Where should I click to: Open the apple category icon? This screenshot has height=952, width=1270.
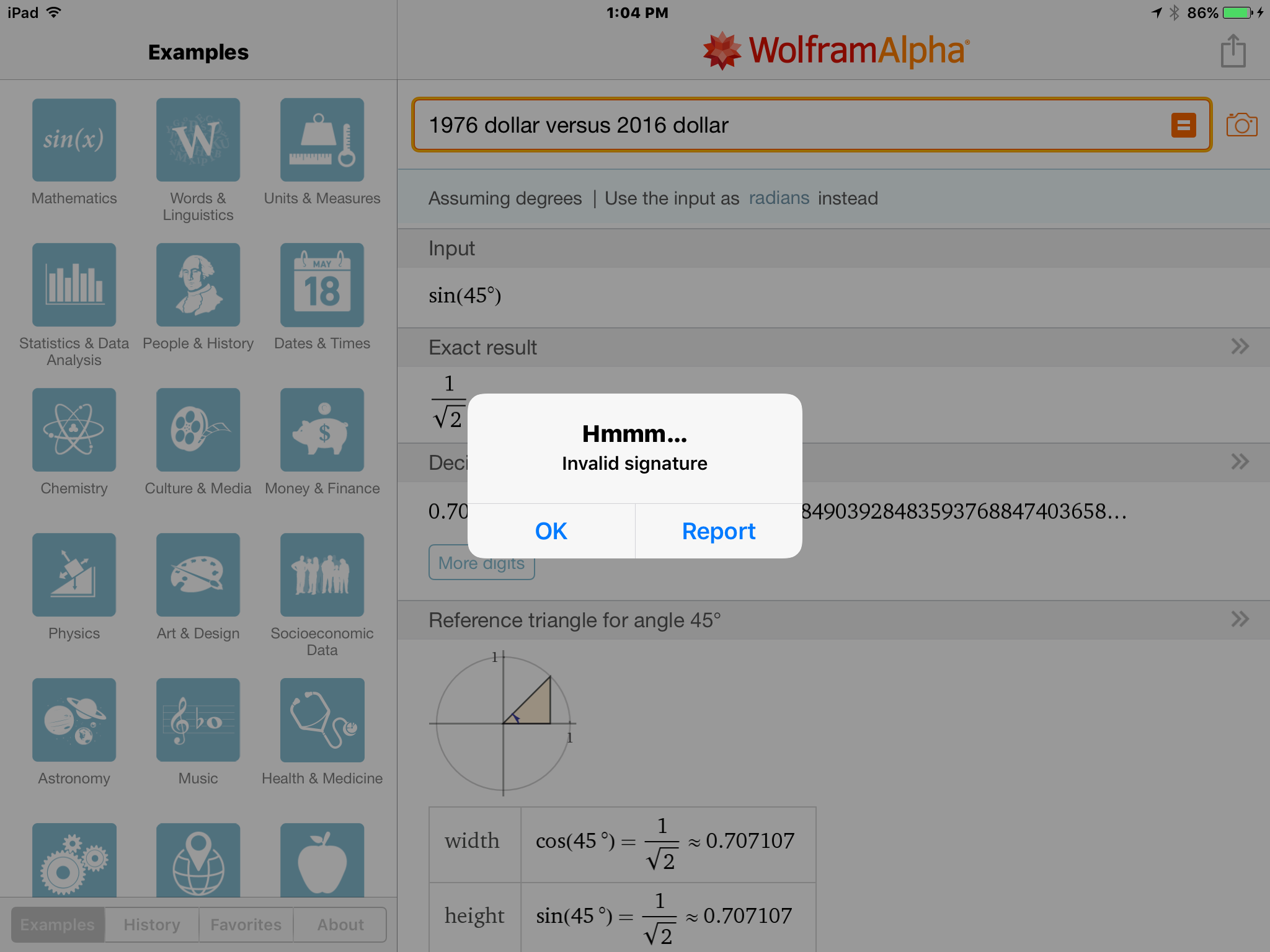[322, 860]
